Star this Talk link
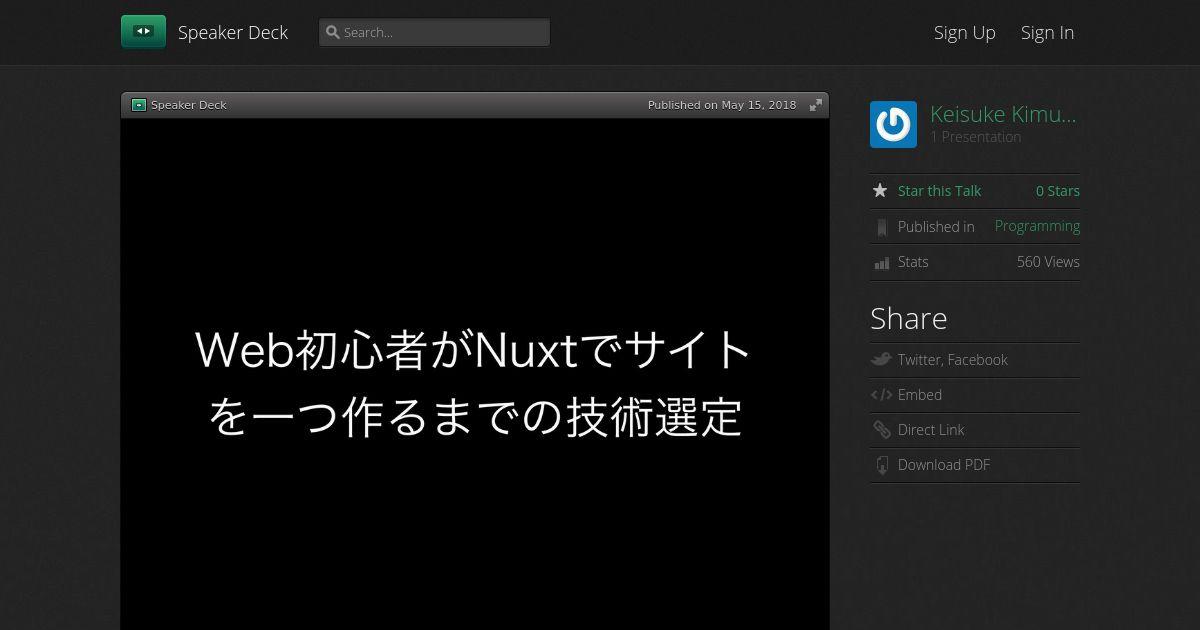The image size is (1200, 630). 939,191
